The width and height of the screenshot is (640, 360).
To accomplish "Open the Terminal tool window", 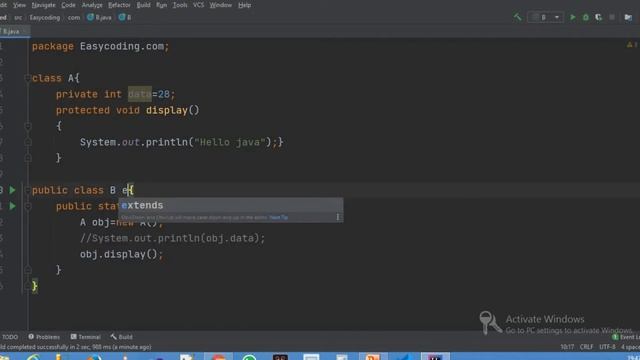I will (x=85, y=337).
